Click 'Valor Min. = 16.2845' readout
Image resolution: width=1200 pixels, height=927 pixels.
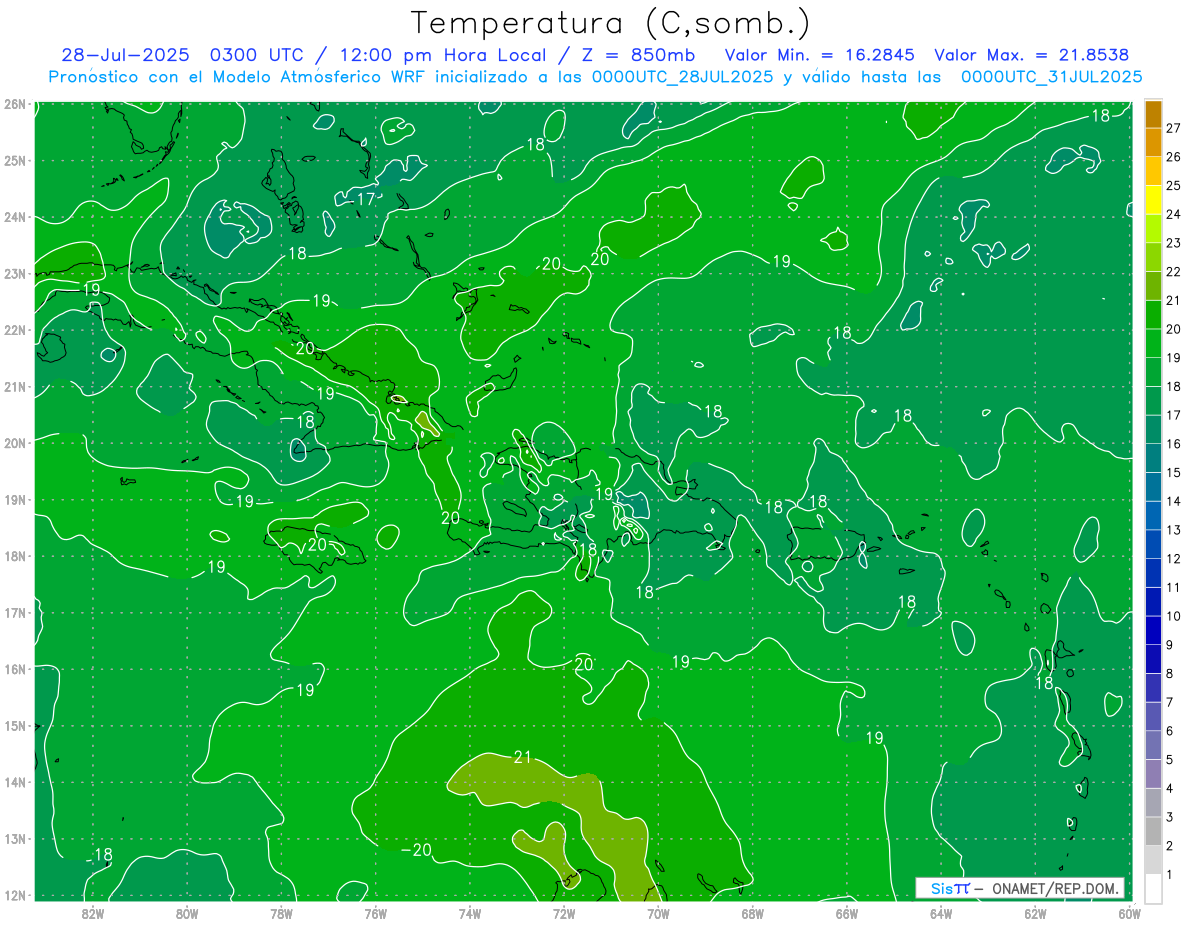[818, 55]
